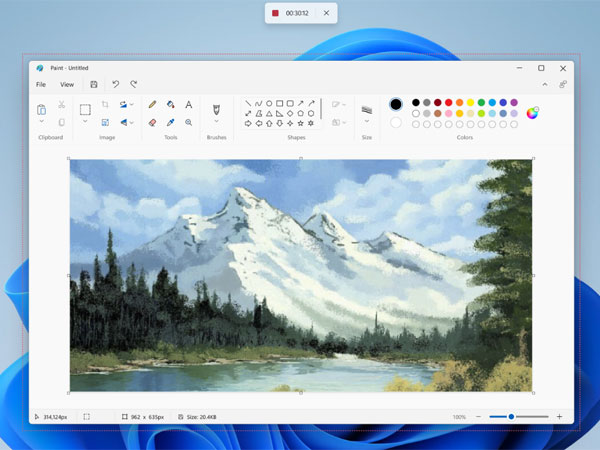This screenshot has width=600, height=450.
Task: Choose the Hexagon shape
Action: (x=311, y=113)
